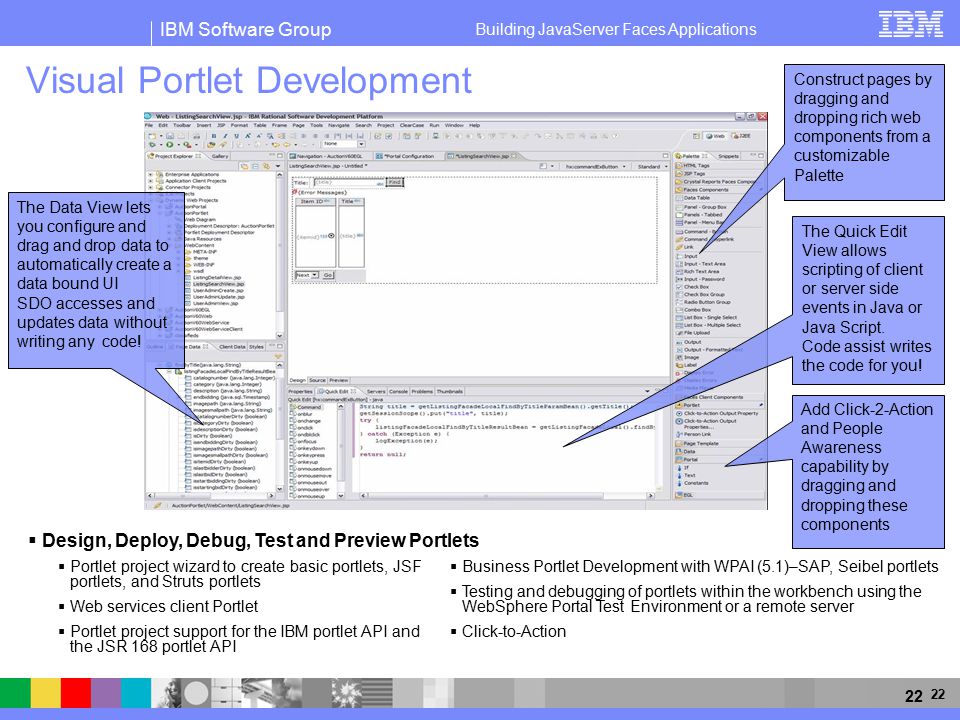960x720 pixels.
Task: Select Panel - Group Box palette item
Action: [x=701, y=207]
